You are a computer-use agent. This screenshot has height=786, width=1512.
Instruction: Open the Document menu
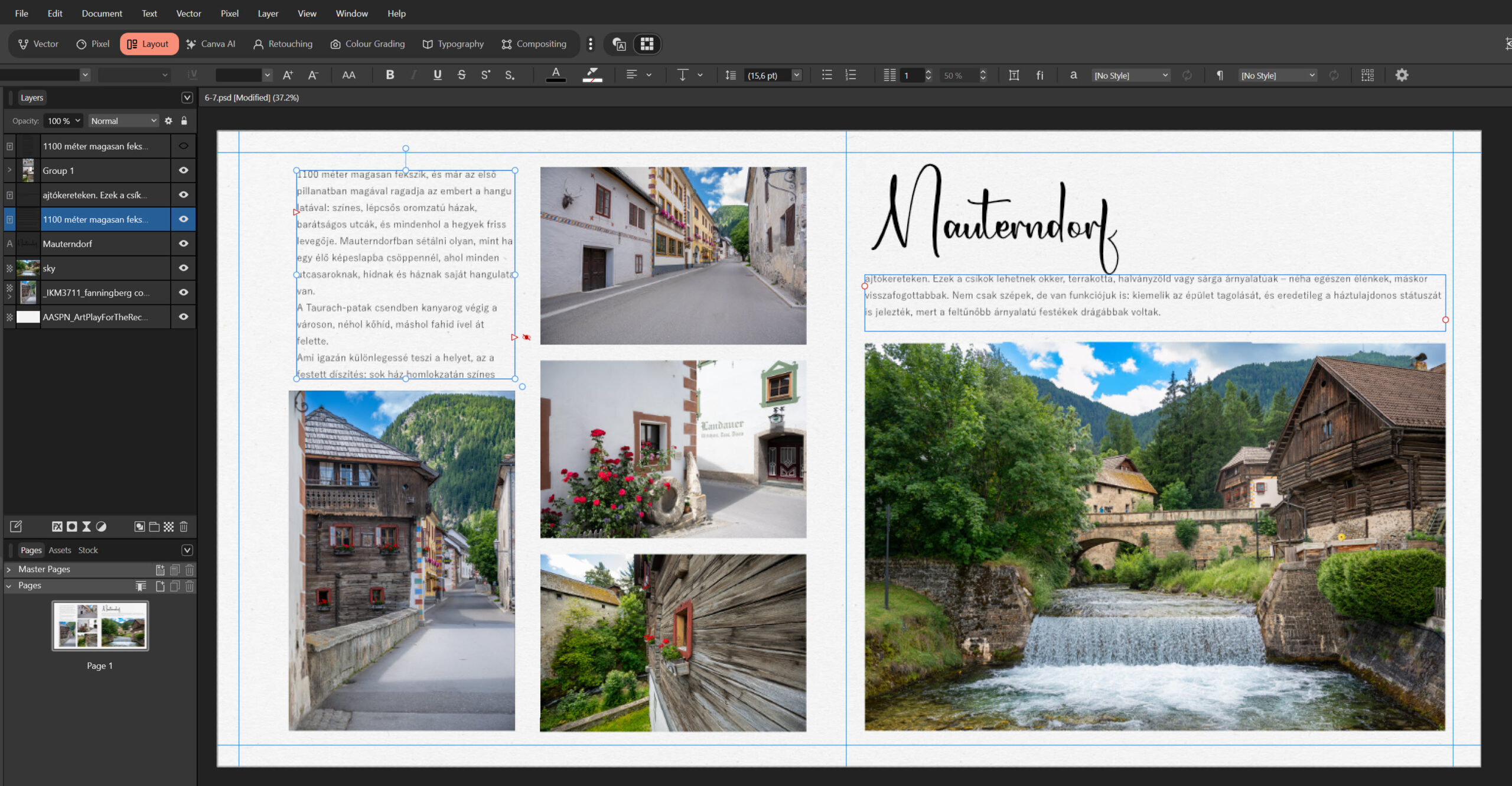[102, 13]
